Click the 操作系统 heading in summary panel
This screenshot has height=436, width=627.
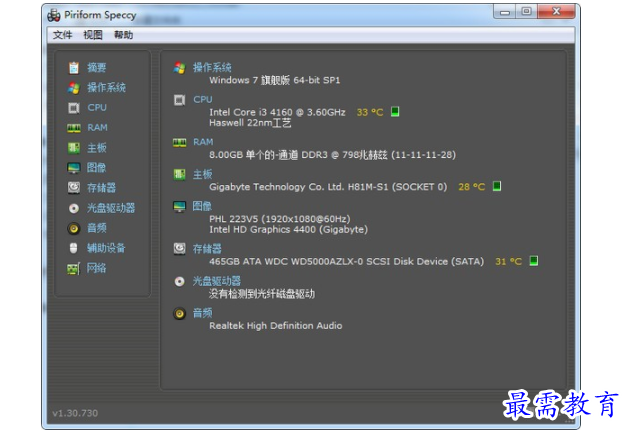pos(212,68)
